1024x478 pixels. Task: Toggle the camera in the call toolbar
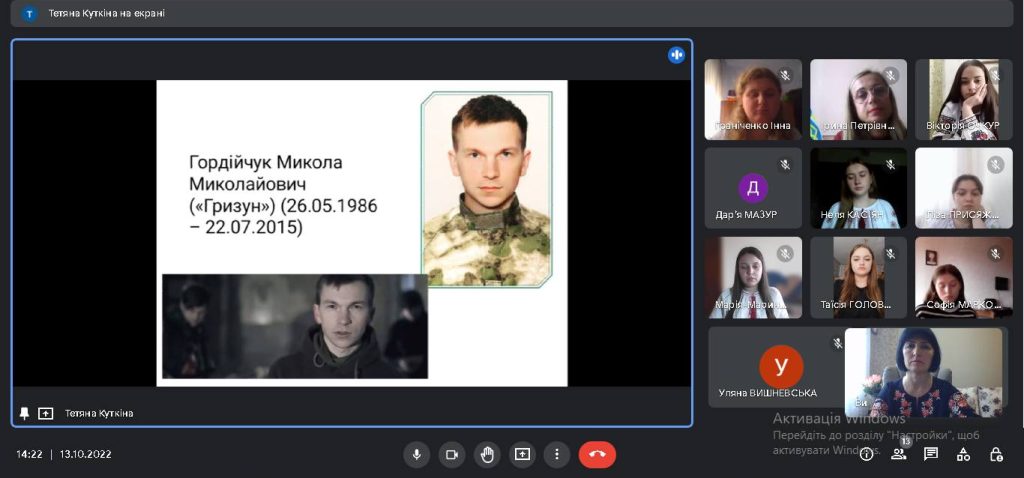(452, 454)
